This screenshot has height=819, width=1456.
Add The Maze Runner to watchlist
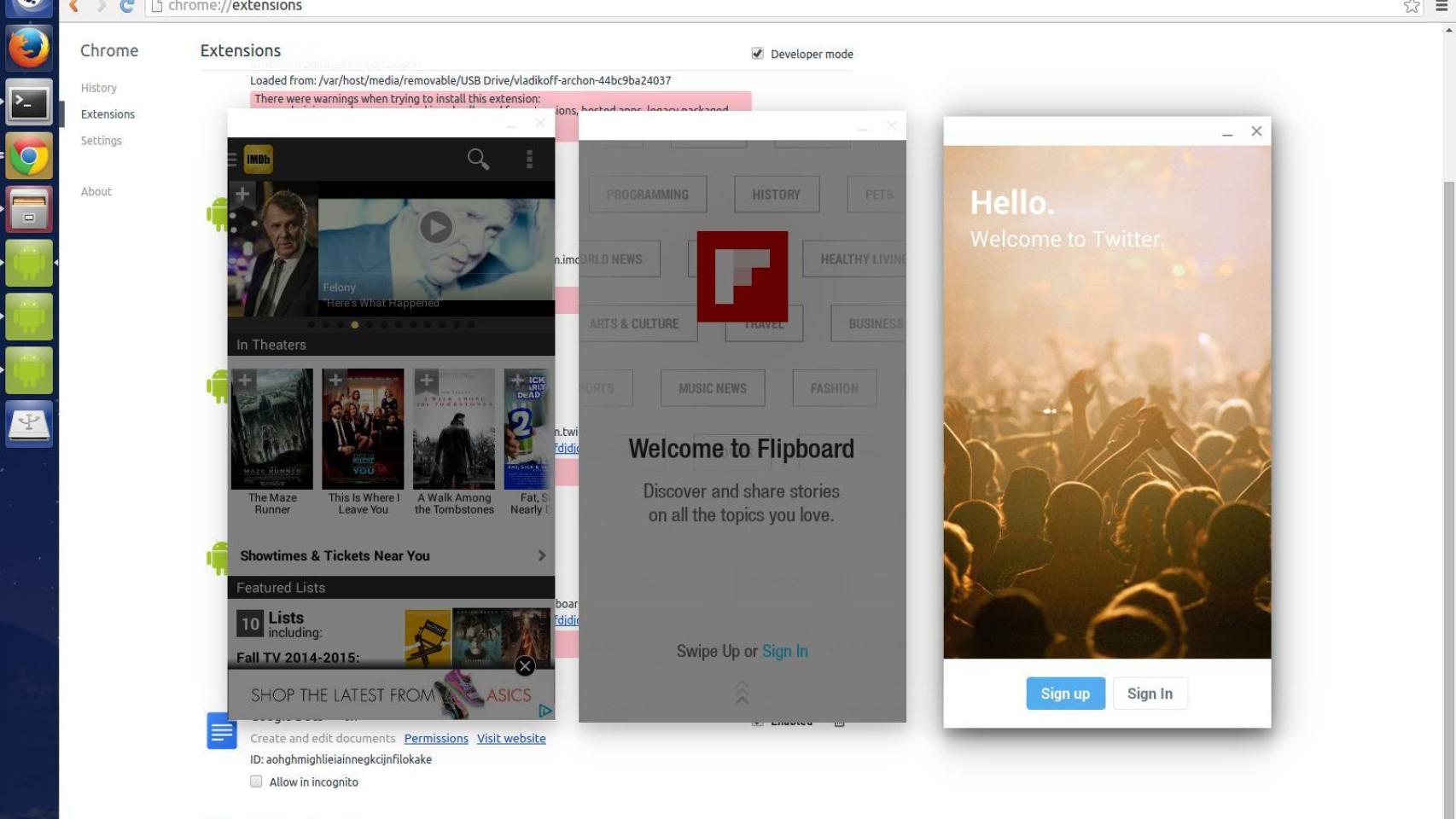point(244,380)
